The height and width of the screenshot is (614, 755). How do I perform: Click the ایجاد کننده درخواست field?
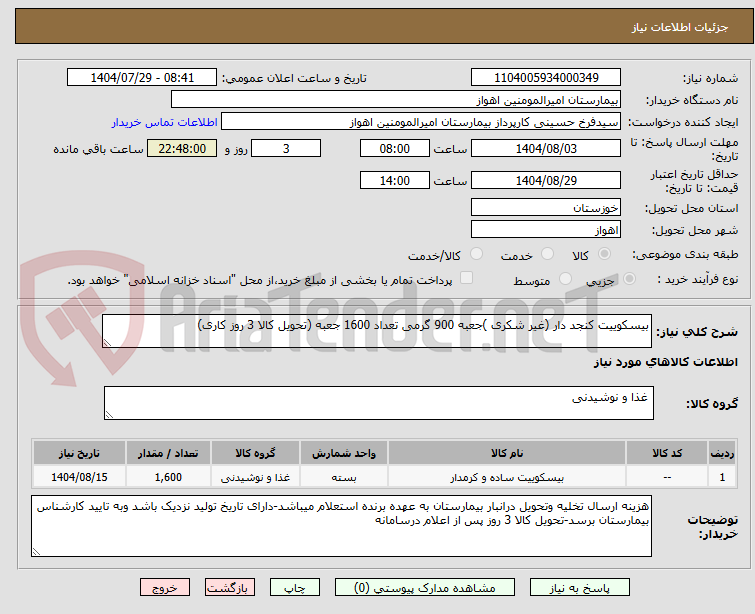pyautogui.click(x=421, y=122)
